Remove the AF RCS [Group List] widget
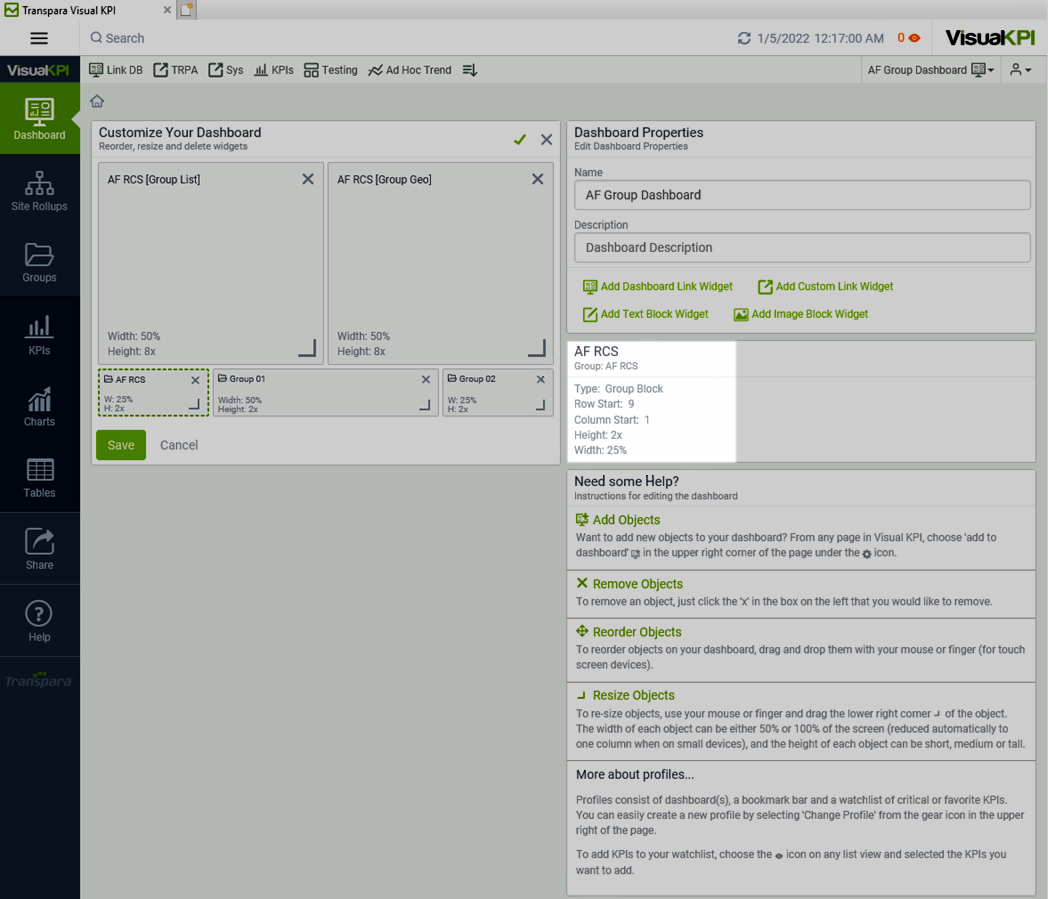1048x899 pixels. [x=308, y=179]
